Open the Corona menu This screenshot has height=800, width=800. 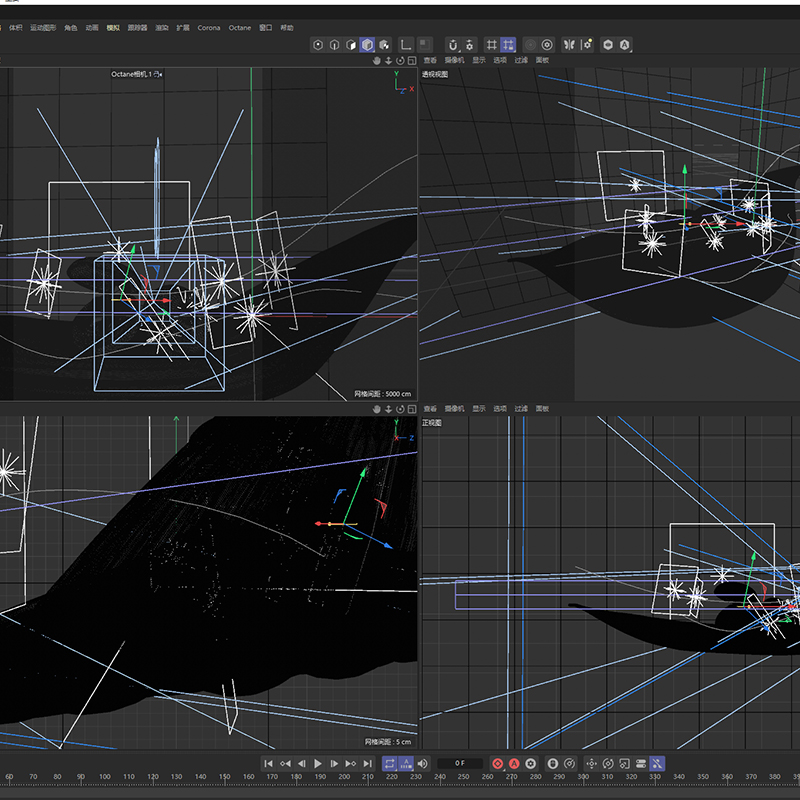coord(209,28)
